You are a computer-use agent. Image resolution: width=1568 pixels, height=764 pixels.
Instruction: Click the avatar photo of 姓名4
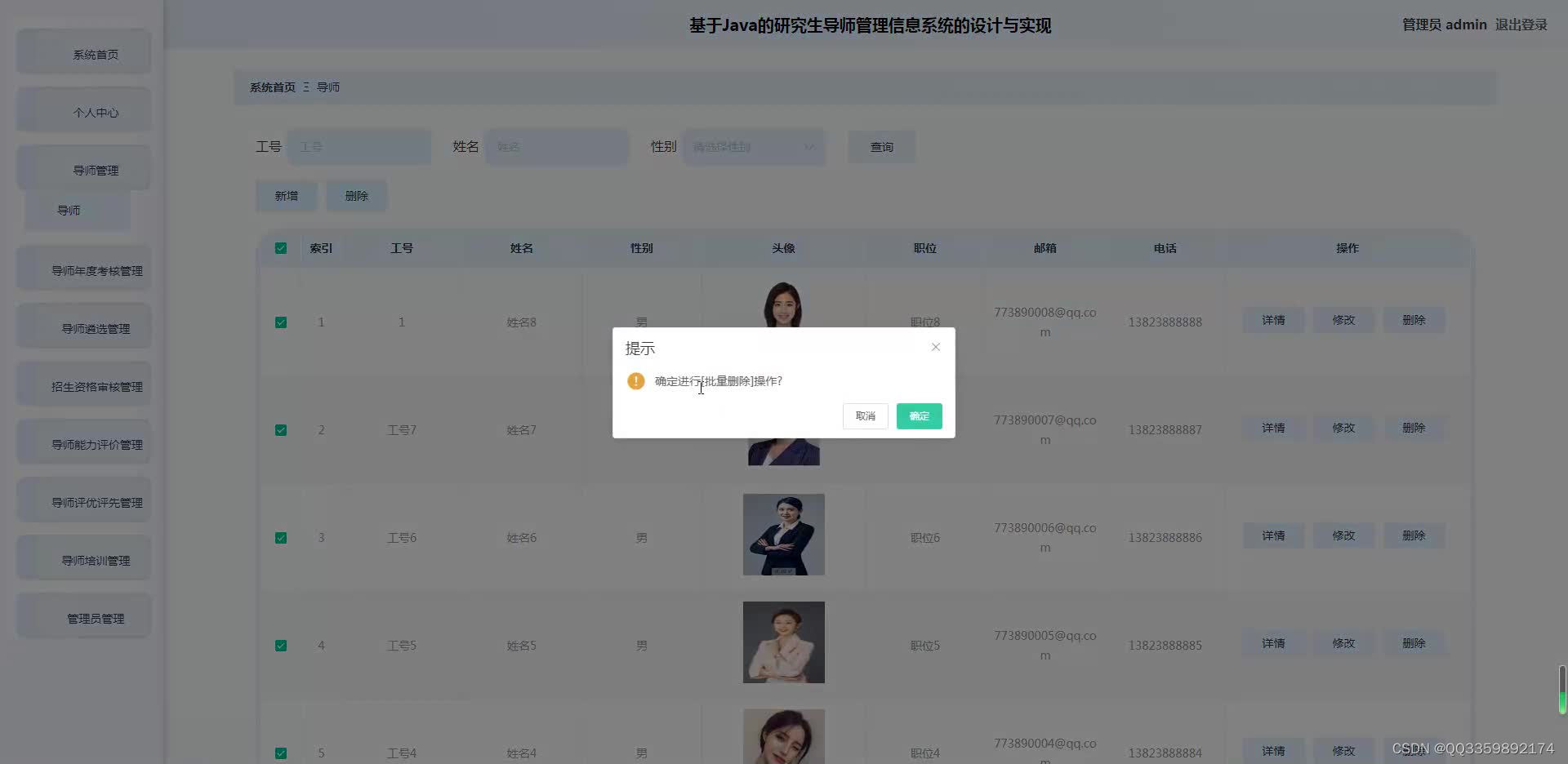pyautogui.click(x=783, y=736)
